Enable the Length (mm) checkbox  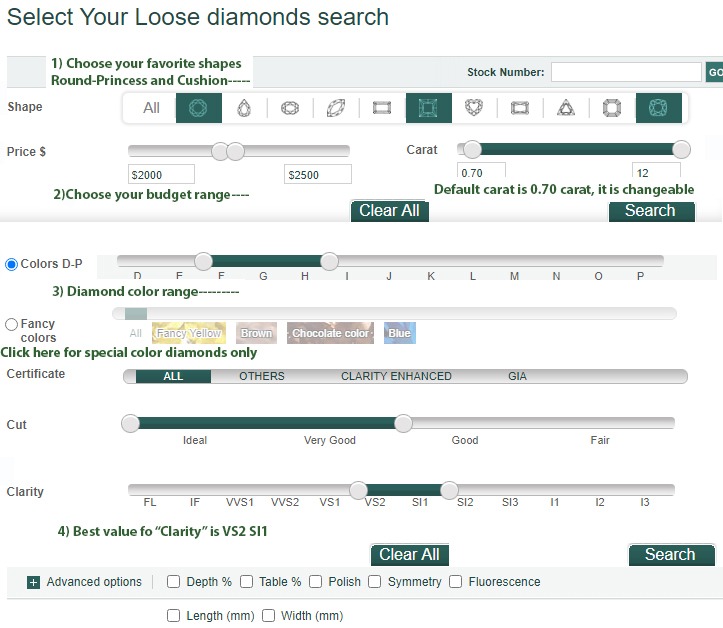[x=173, y=616]
